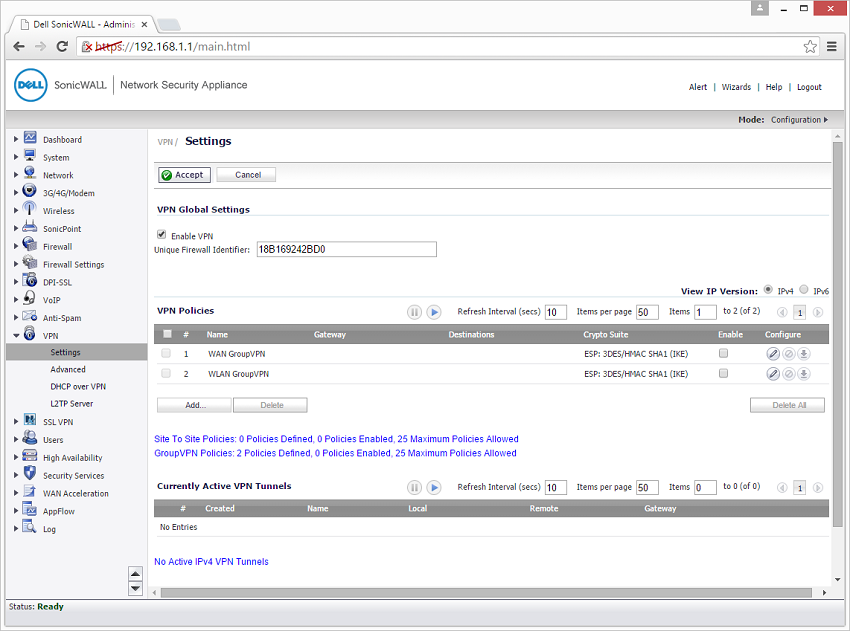Click the Unique Firewall Identifier field
This screenshot has width=850, height=631.
point(346,249)
